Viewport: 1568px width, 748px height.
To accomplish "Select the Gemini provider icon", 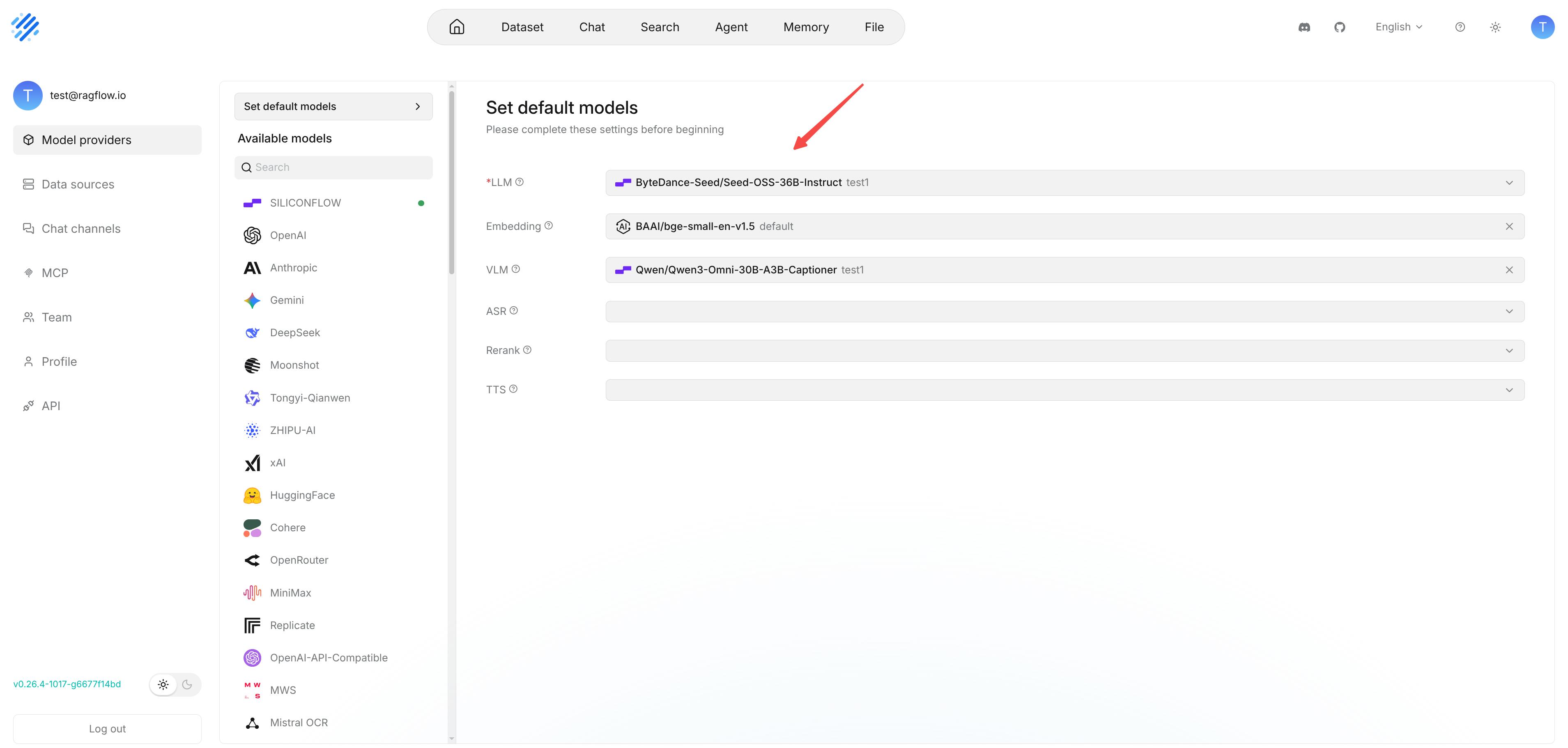I will [x=252, y=300].
